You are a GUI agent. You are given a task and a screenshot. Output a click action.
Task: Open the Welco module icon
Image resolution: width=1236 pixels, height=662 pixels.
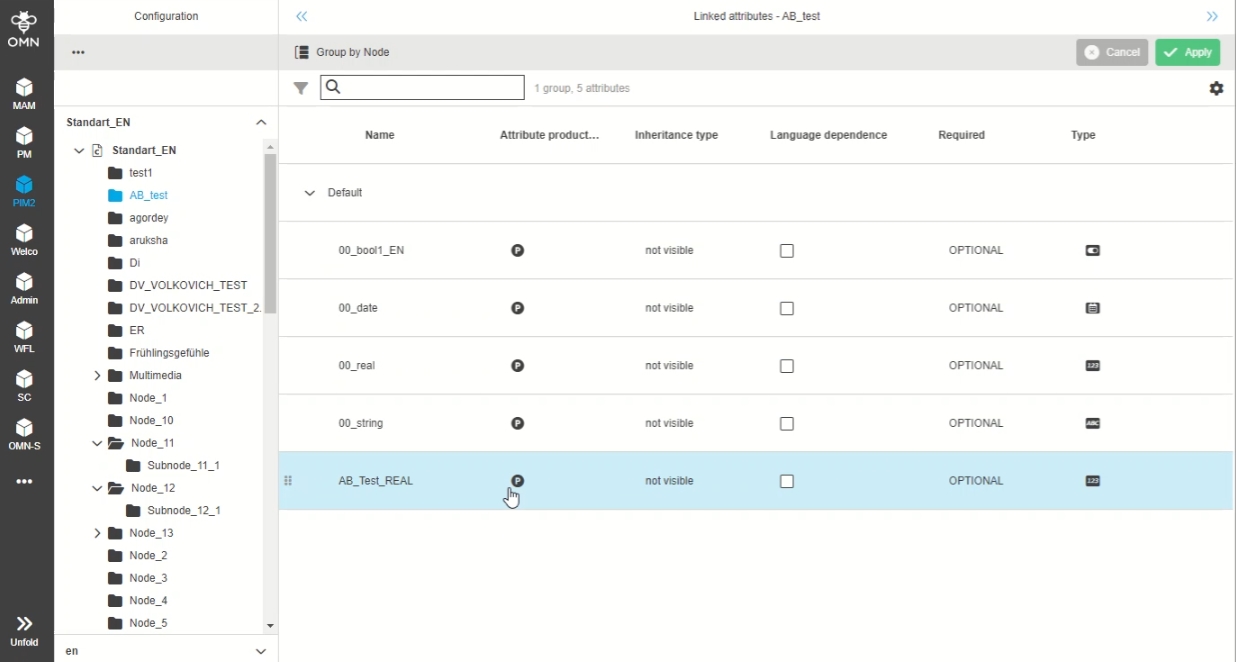point(24,240)
